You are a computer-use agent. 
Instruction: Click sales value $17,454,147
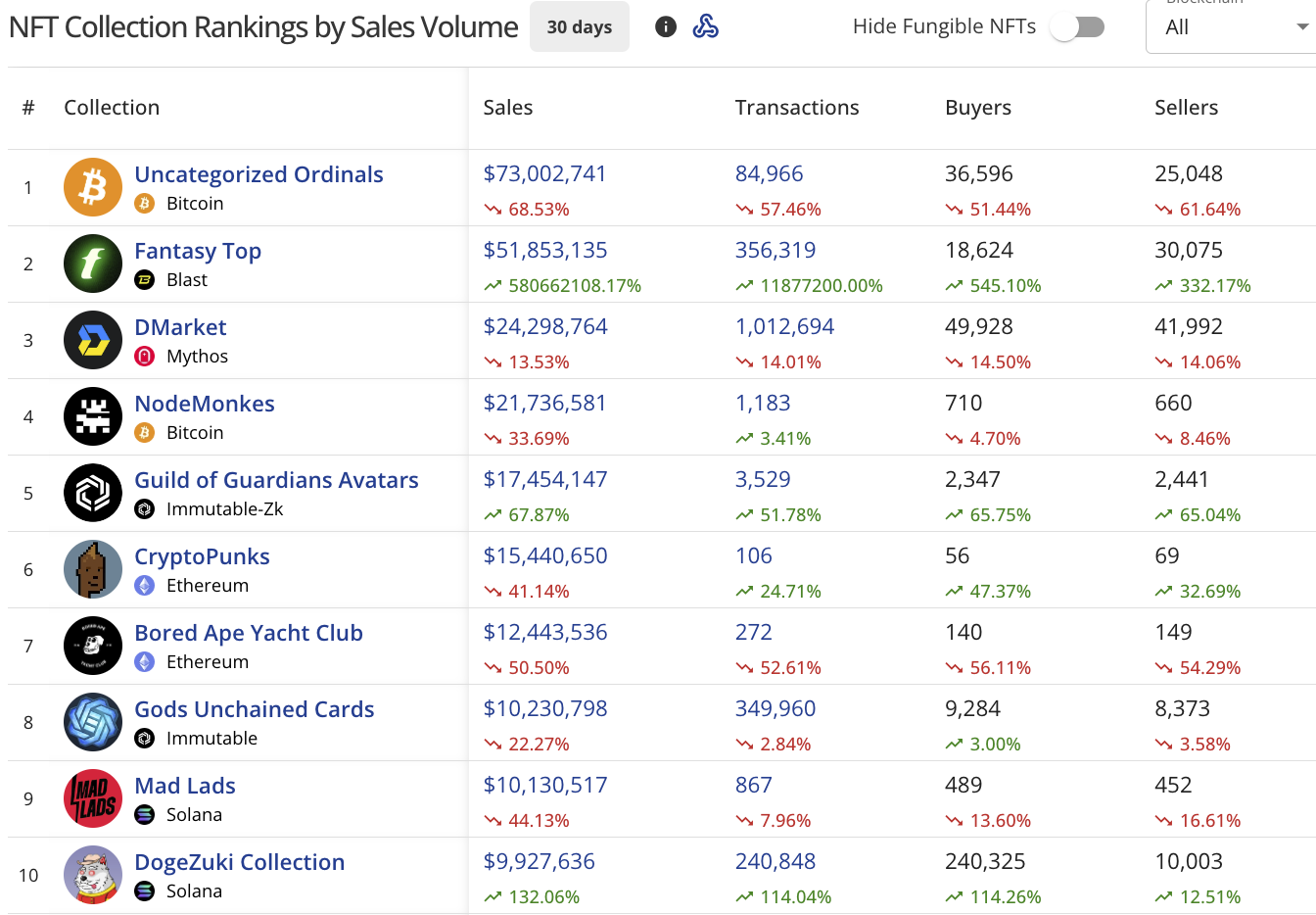point(545,479)
